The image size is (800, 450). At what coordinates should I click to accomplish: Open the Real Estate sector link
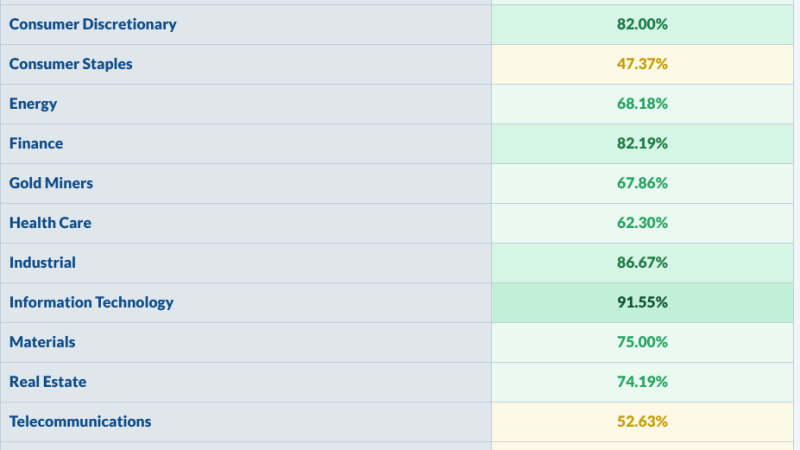[48, 382]
